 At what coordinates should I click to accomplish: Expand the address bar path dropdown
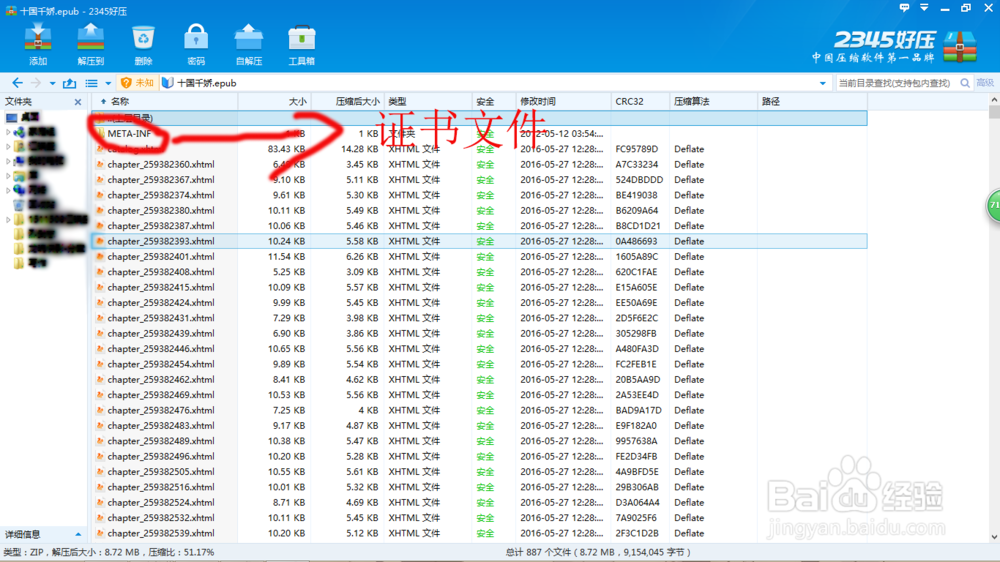pyautogui.click(x=823, y=84)
